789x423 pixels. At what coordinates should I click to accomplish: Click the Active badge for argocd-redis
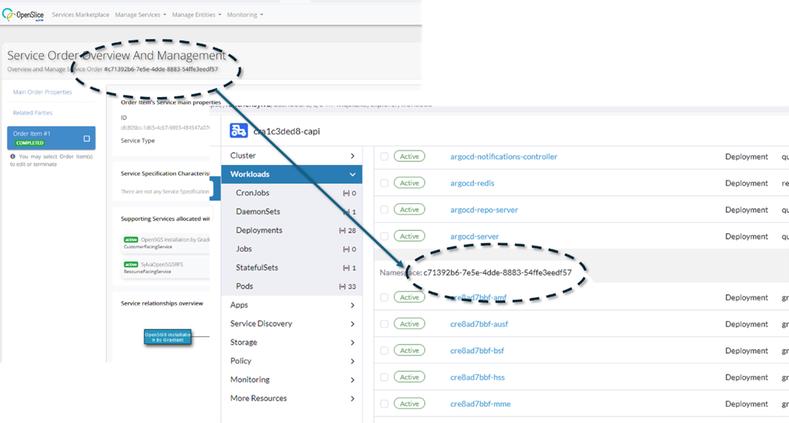point(410,183)
